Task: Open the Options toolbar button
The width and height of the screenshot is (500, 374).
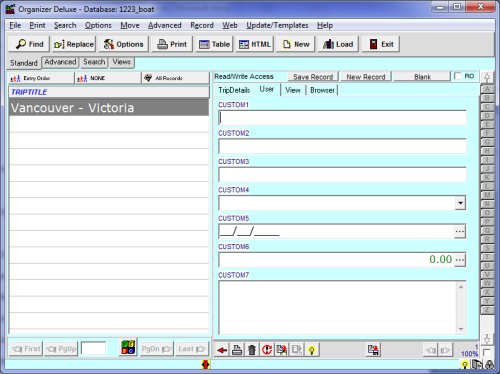Action: point(124,44)
